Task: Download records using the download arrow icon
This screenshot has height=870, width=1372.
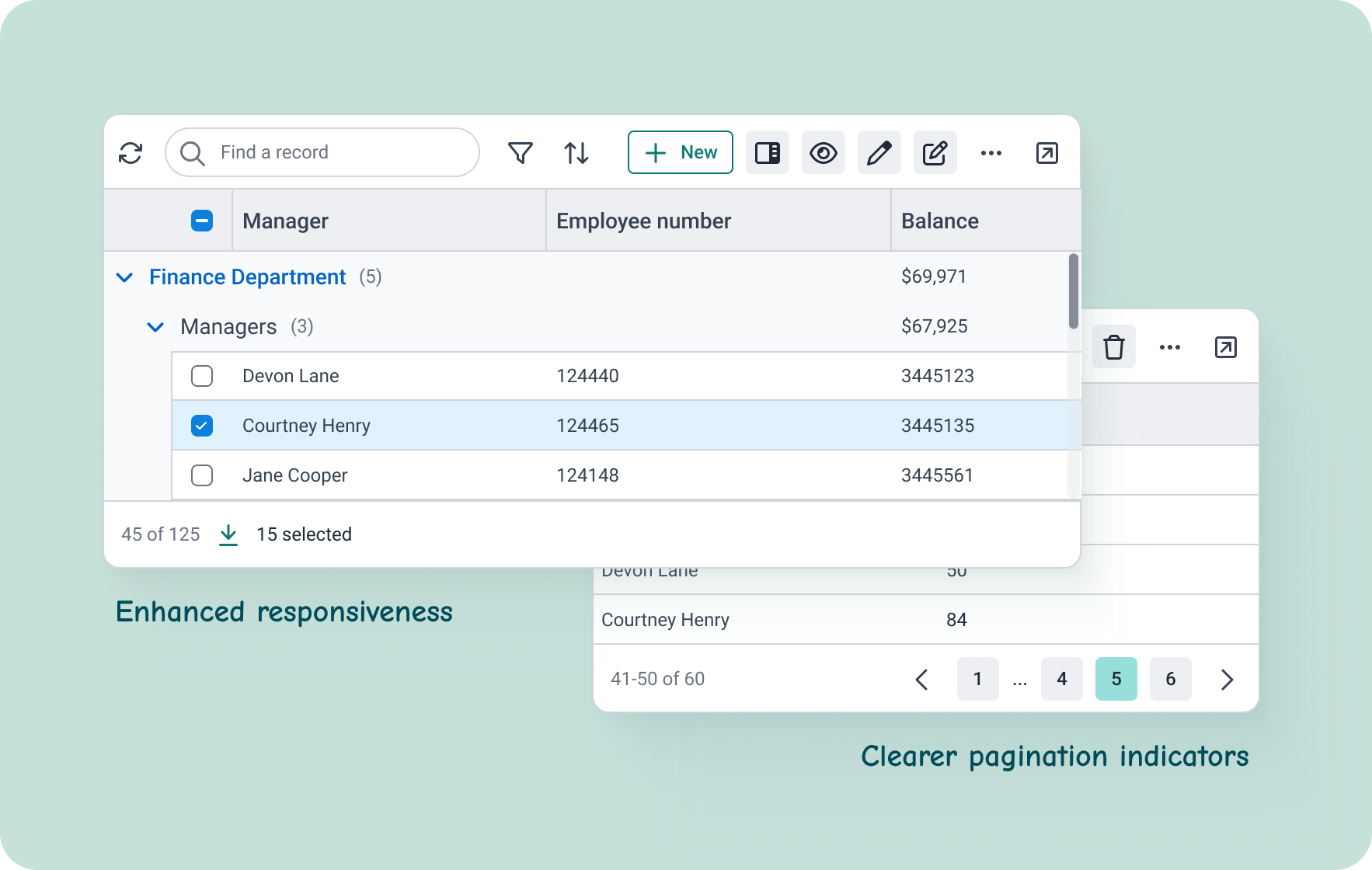Action: [228, 534]
